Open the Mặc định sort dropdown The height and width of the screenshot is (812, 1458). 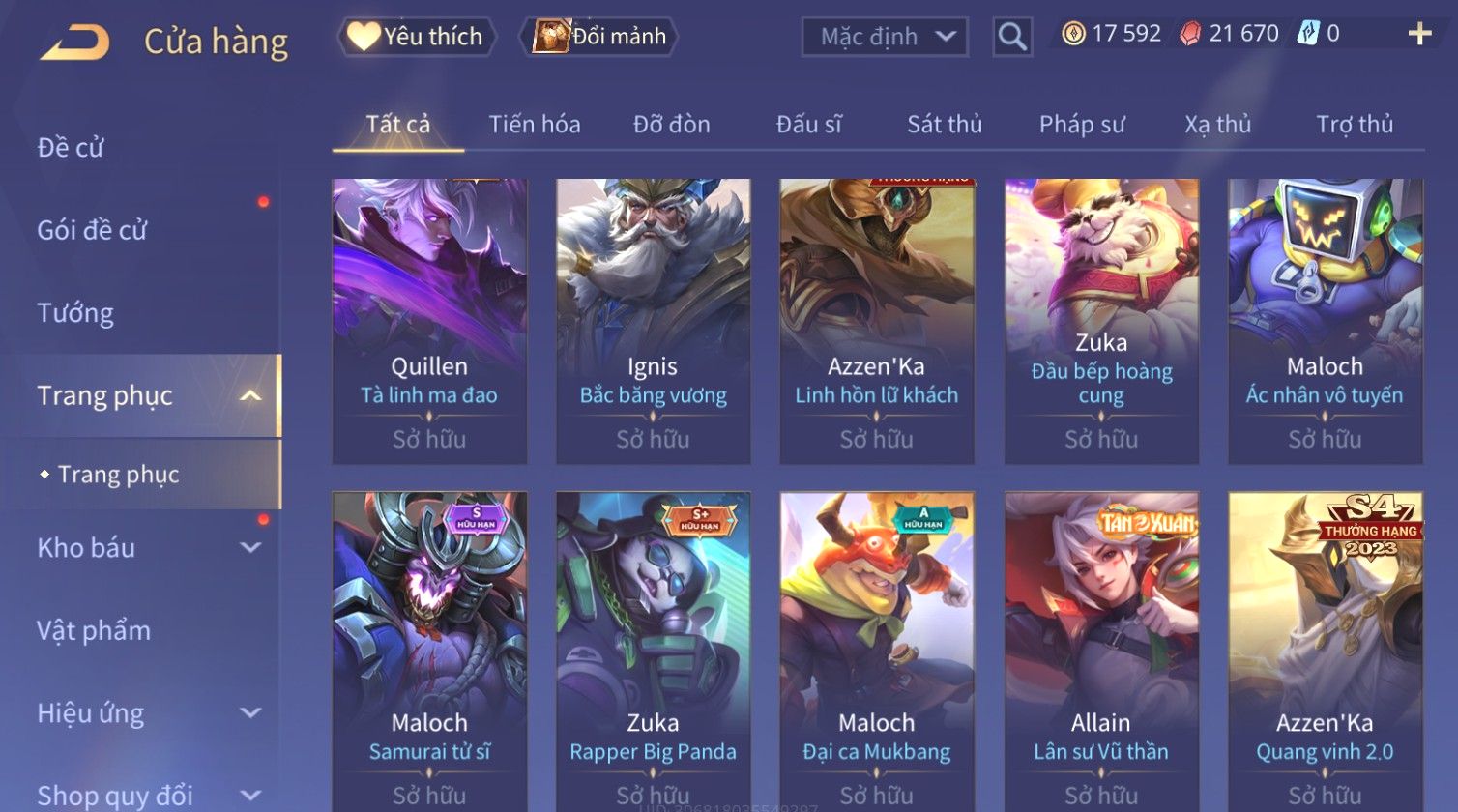pos(885,37)
